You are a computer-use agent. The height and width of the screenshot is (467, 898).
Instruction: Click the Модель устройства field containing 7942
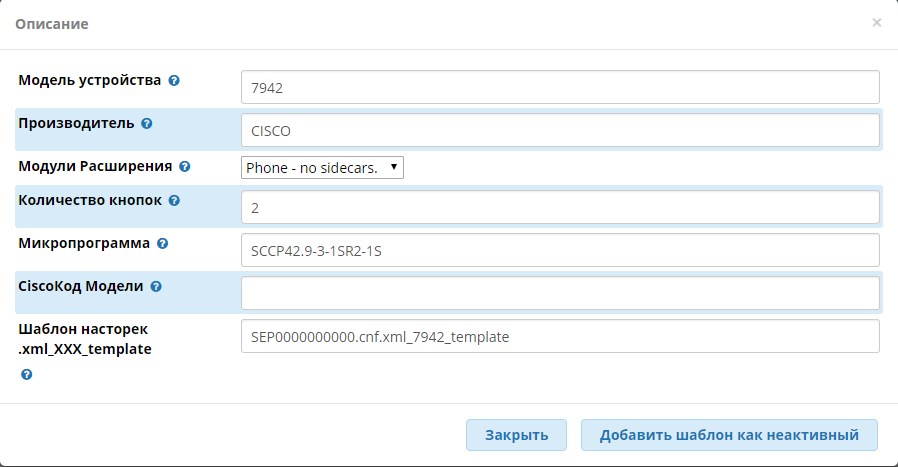pos(560,87)
